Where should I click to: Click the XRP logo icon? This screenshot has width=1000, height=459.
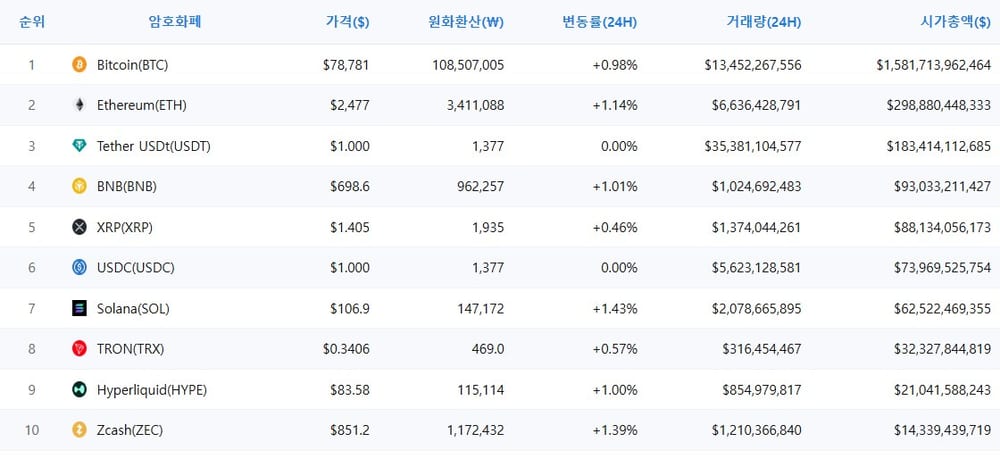coord(79,227)
